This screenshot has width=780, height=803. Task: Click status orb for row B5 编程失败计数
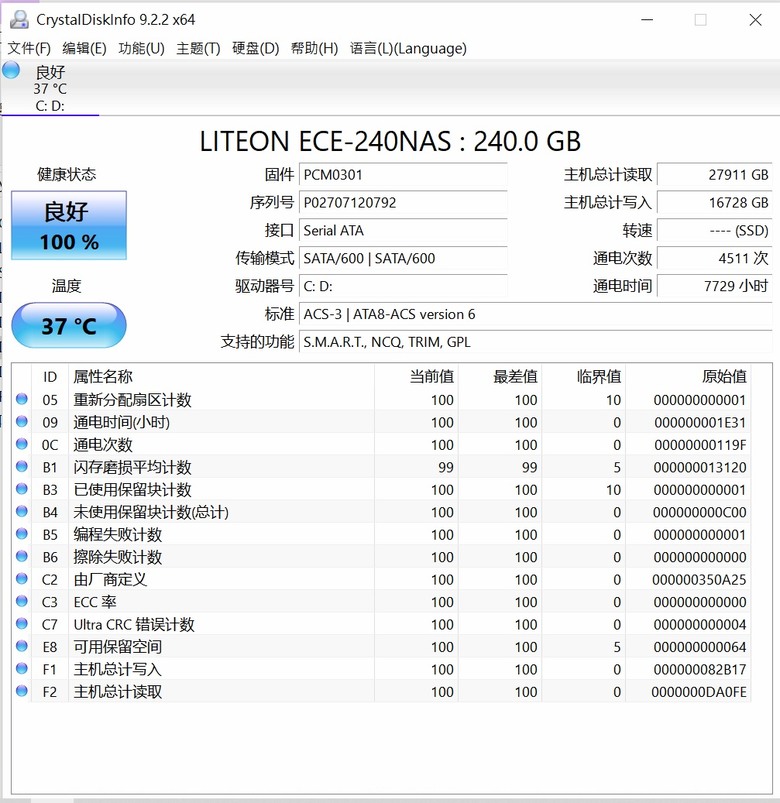click(22, 534)
